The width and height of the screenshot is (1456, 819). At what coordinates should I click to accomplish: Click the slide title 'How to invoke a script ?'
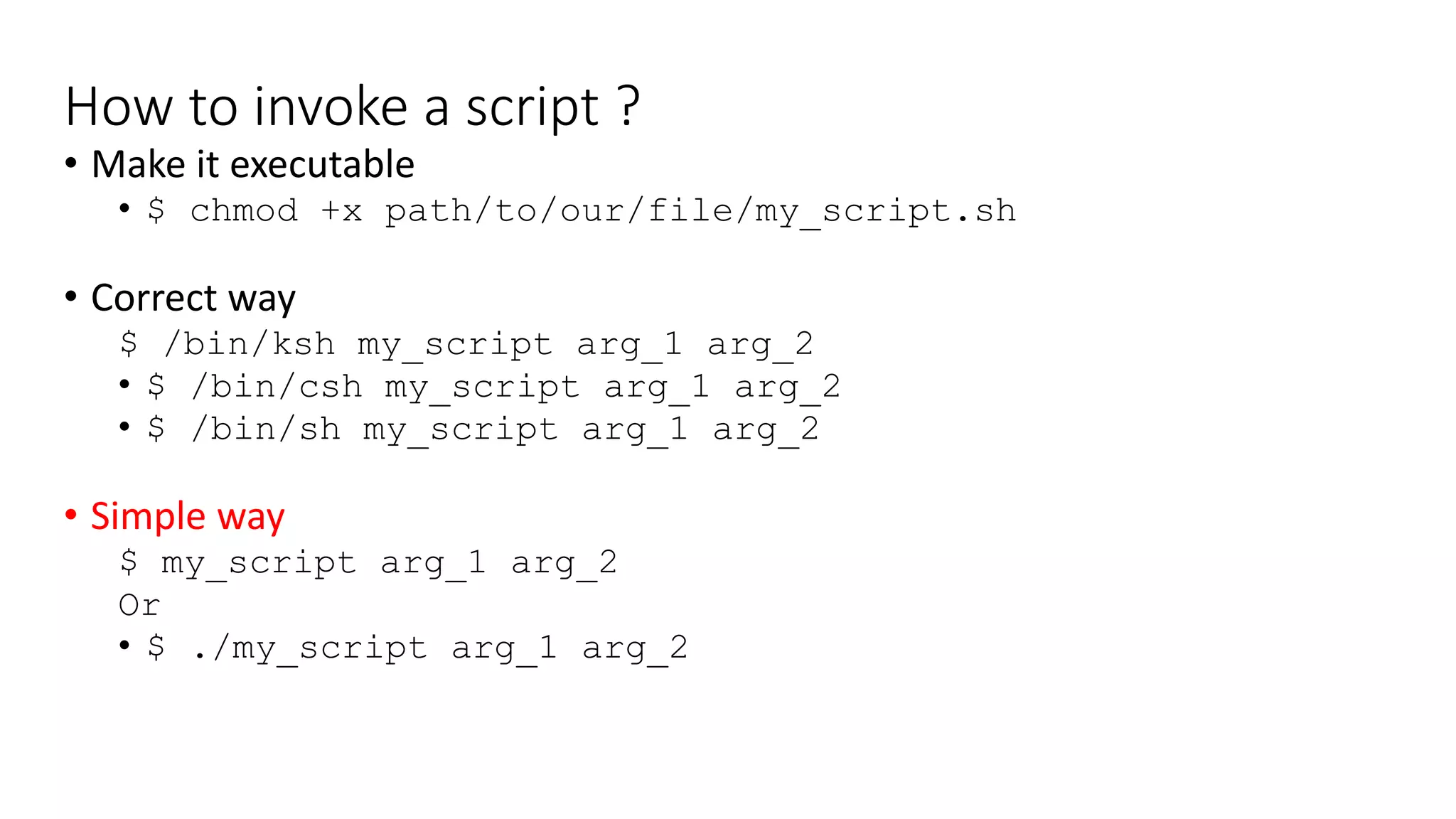point(353,107)
